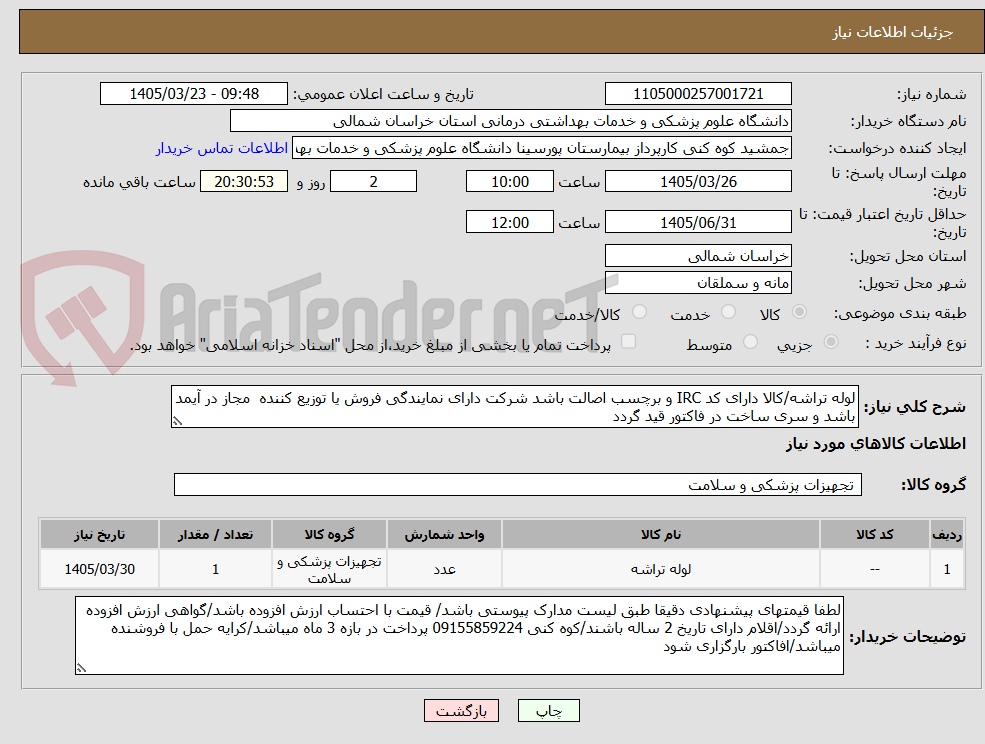Viewport: 985px width, 744px height.
Task: Click the تاریخ نیاز column header
Action: tap(99, 534)
